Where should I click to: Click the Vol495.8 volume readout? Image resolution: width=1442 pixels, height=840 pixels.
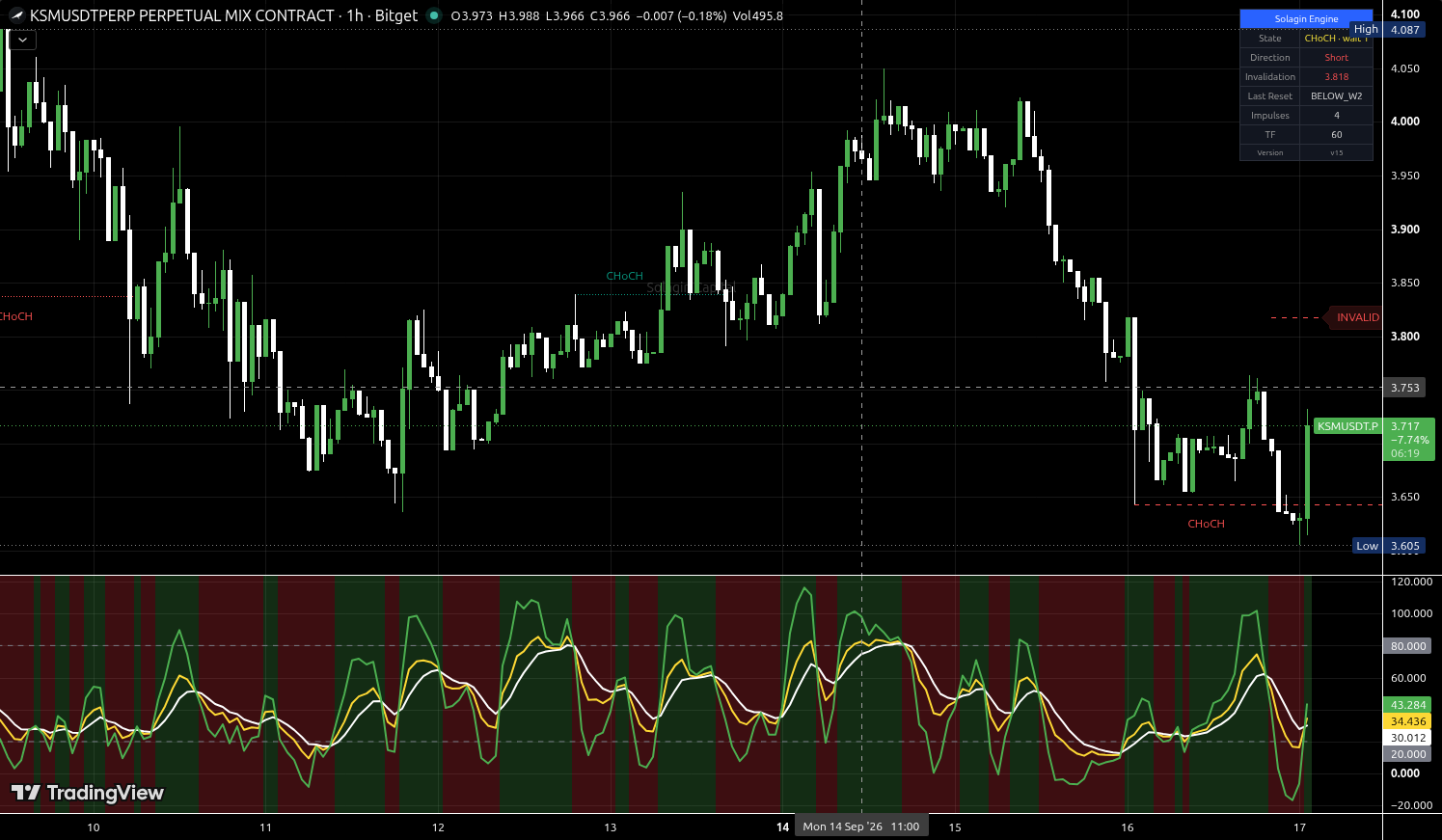(x=758, y=15)
